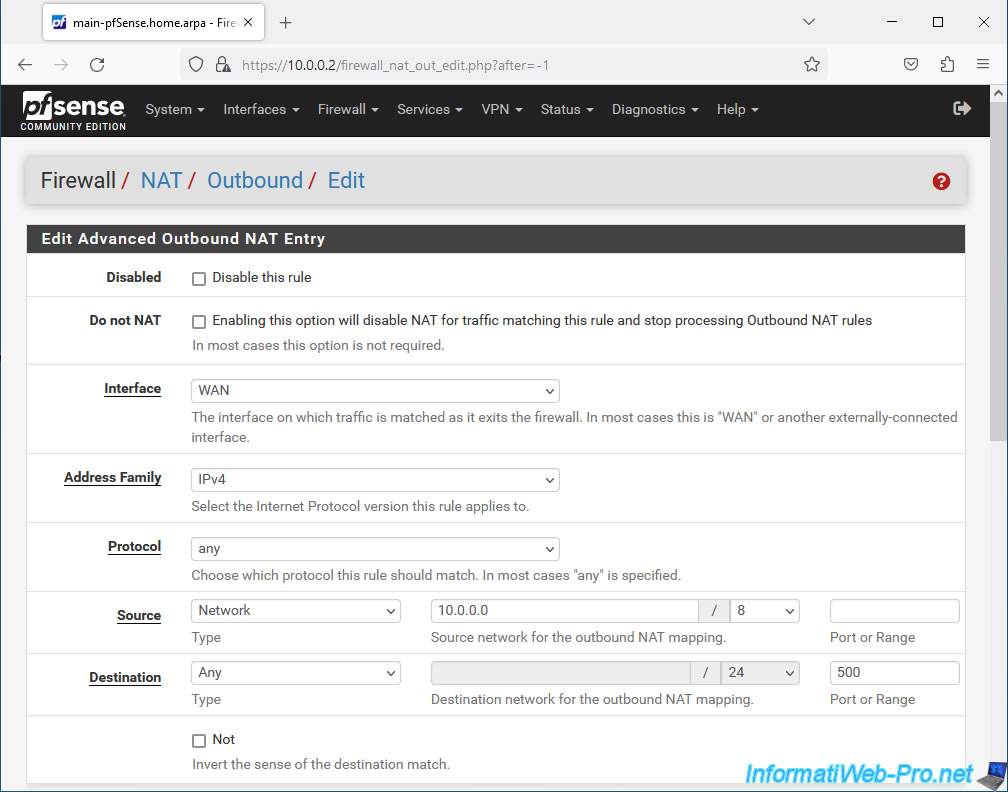Click the Address Family field label
Viewport: 1008px width, 792px height.
coord(112,477)
